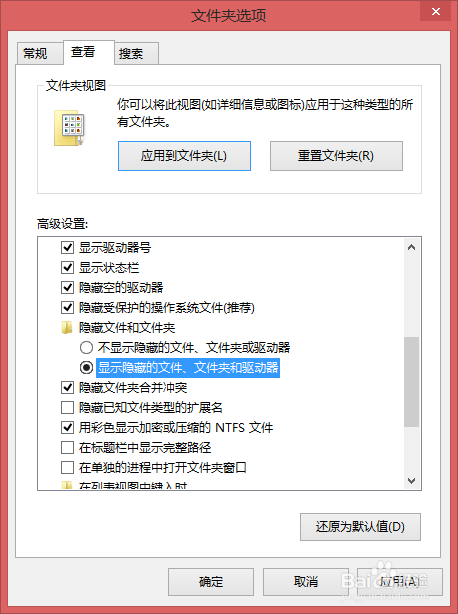Toggle the 显示驱动器号 checkbox
The width and height of the screenshot is (458, 614).
[x=67, y=247]
